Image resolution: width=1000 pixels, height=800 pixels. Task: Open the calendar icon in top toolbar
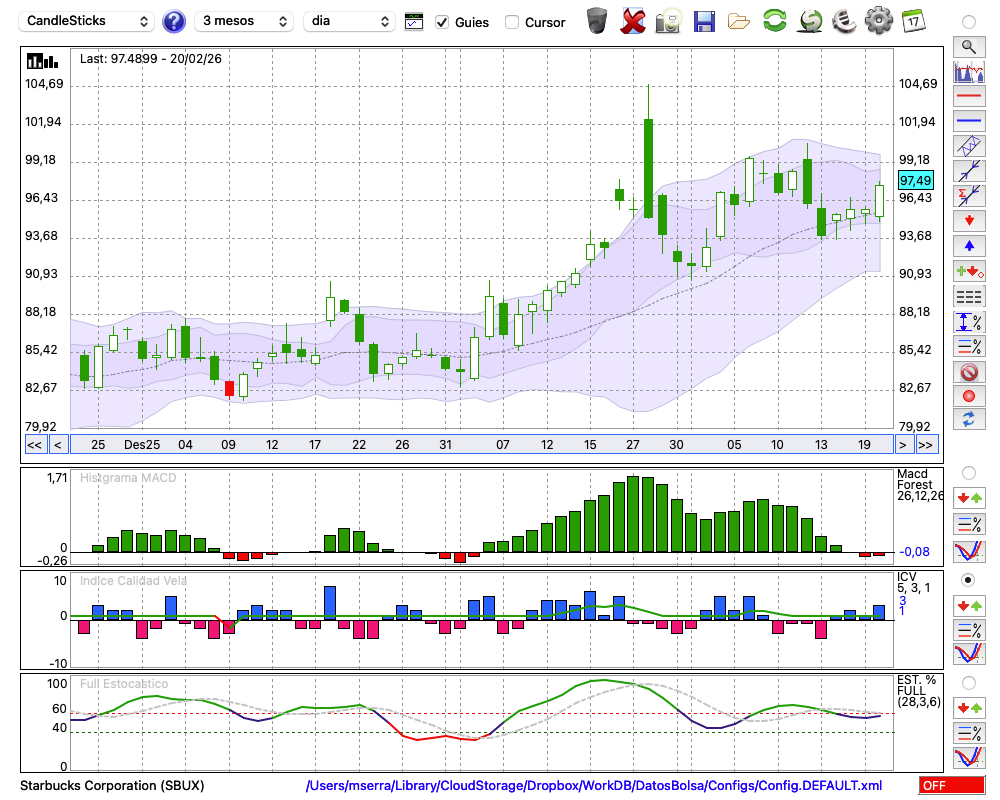coord(912,20)
